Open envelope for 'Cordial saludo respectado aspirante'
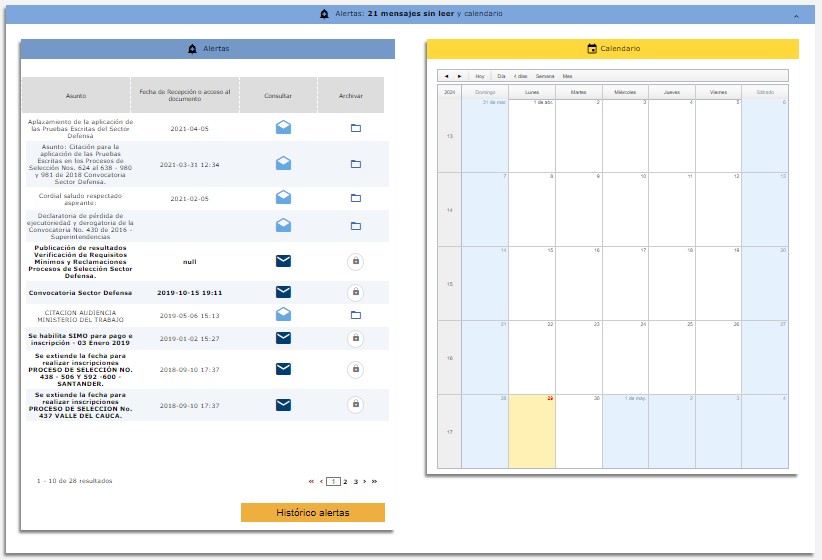 click(x=283, y=198)
